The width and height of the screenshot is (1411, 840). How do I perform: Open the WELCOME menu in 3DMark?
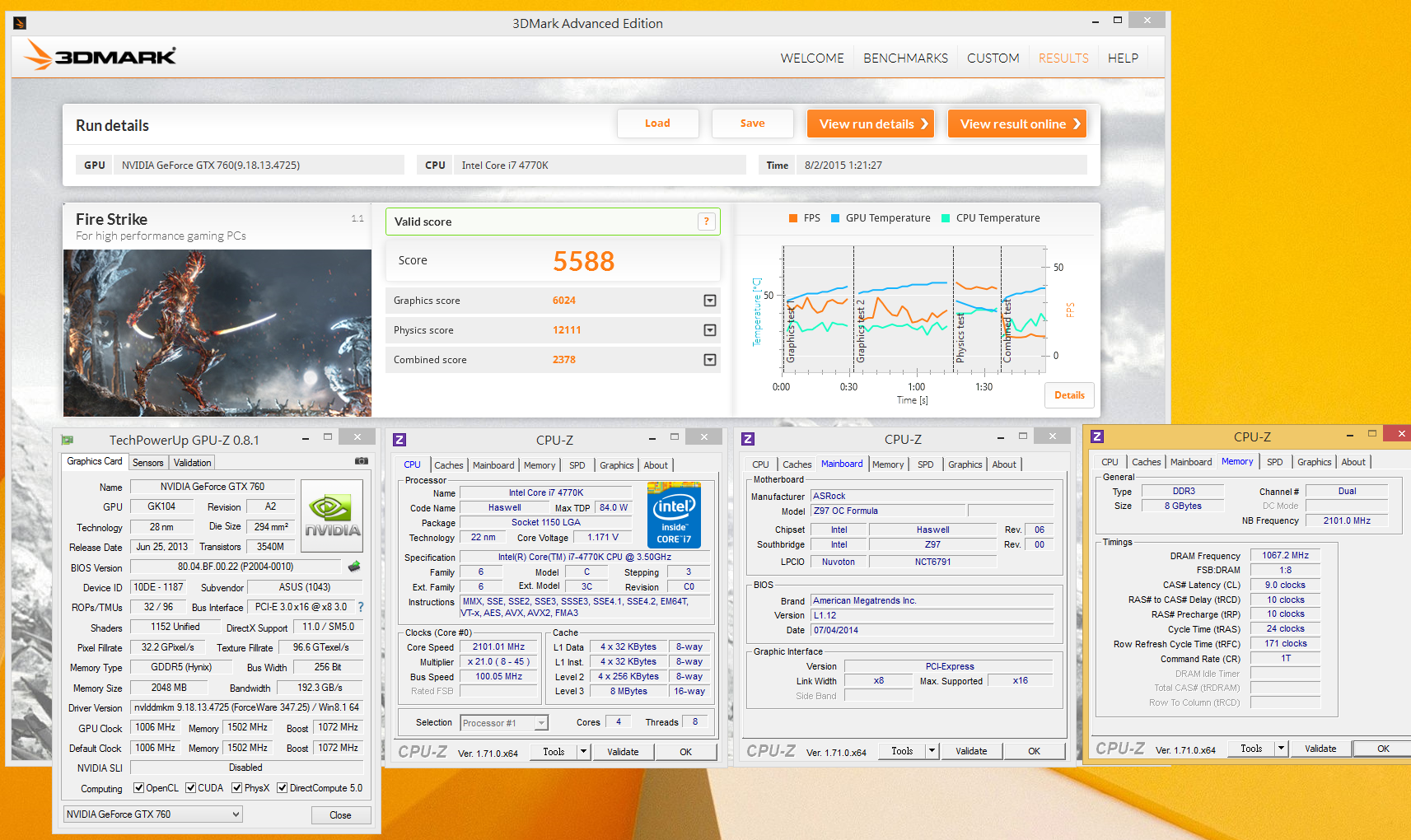click(x=812, y=58)
